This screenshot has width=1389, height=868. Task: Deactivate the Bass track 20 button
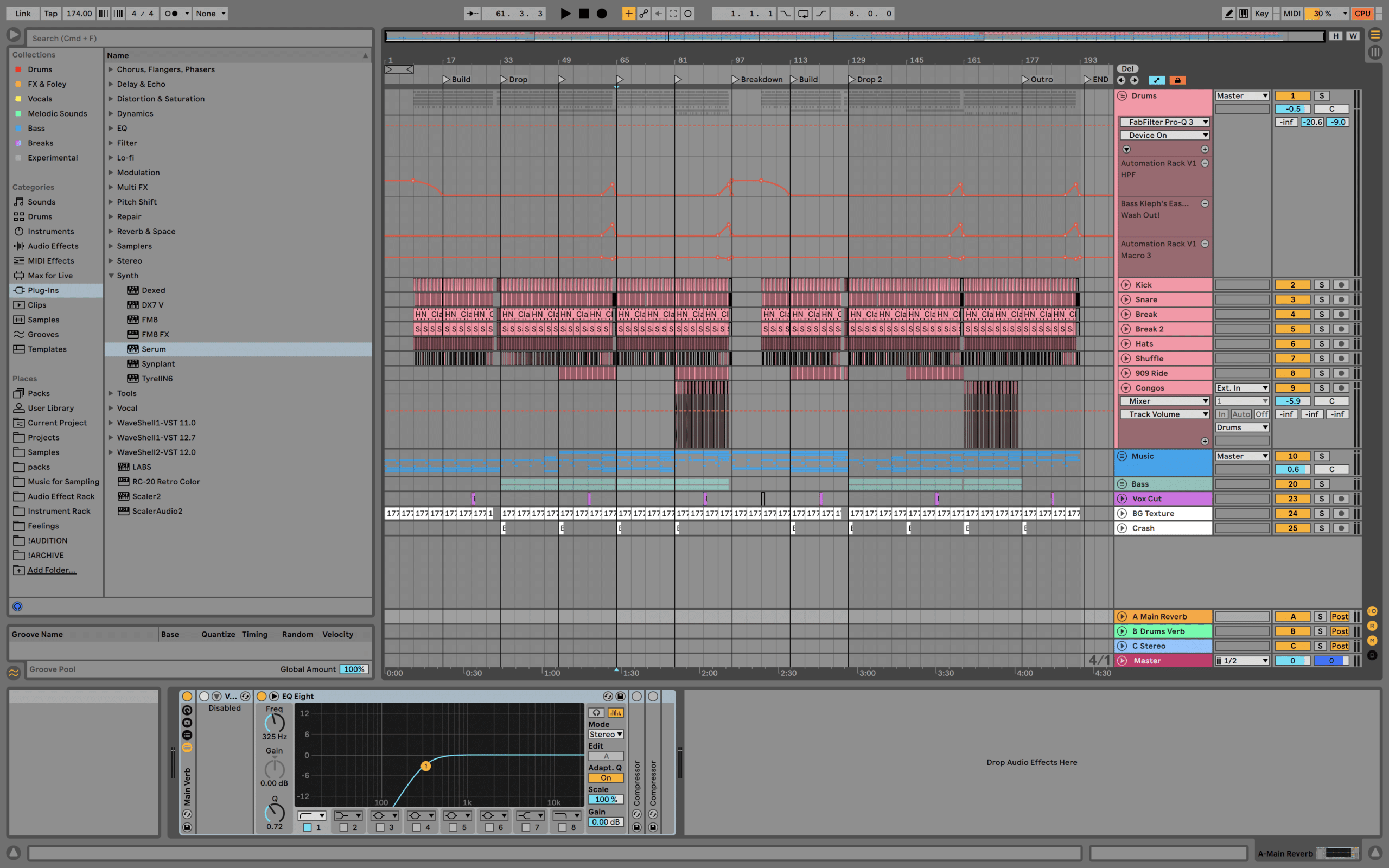click(1292, 484)
